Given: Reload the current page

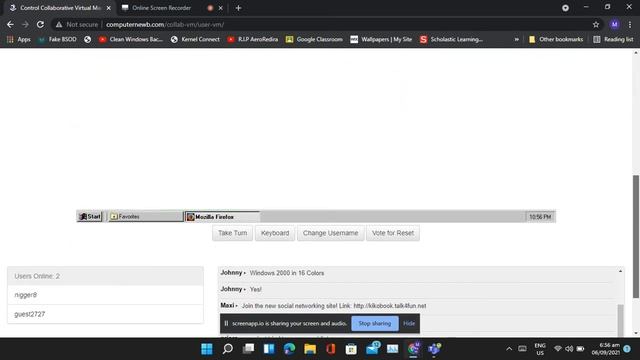Looking at the screenshot, I should tap(40, 24).
